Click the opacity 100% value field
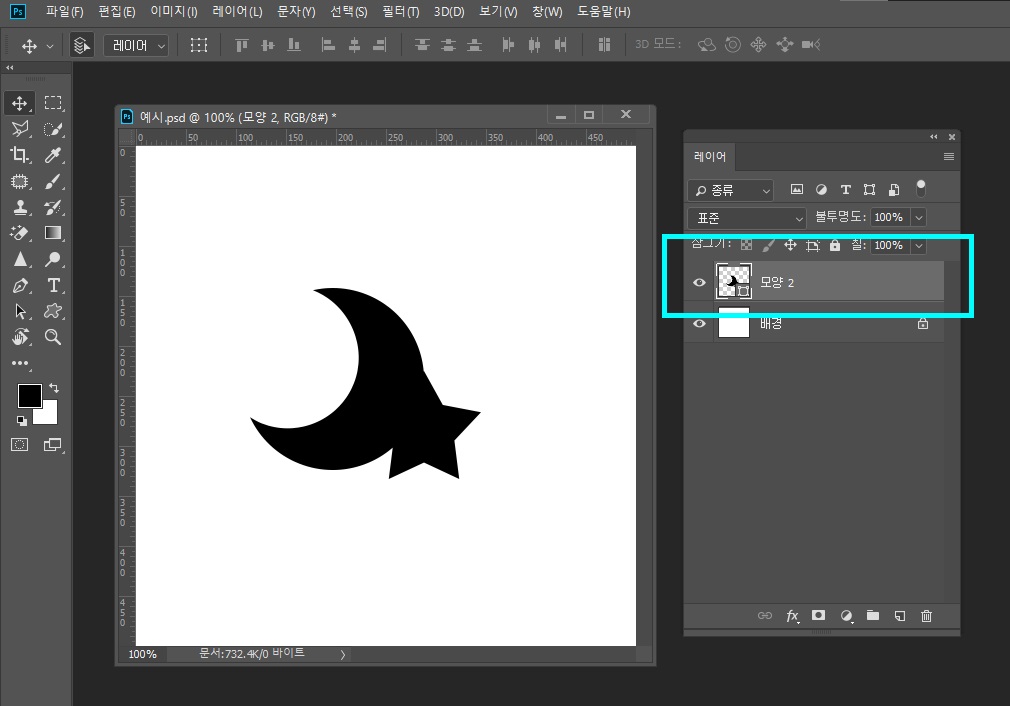This screenshot has width=1010, height=706. [x=889, y=218]
